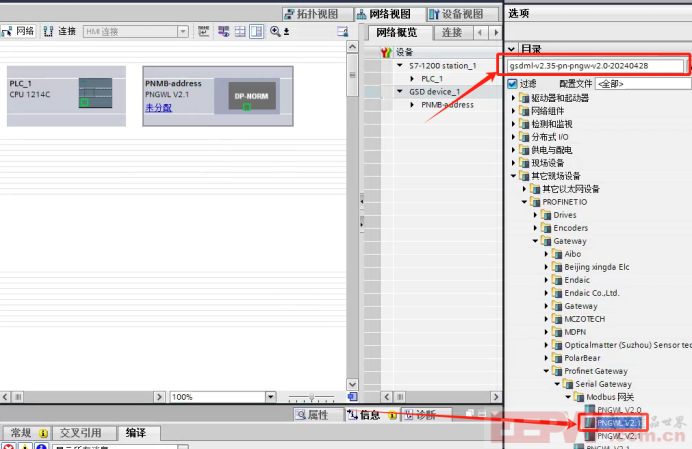Toggle the 过滤 filter checkbox

pos(512,83)
